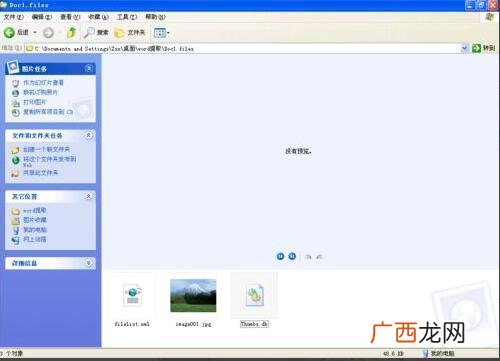500x361 pixels.
Task: Open the Back history dropdown arrow
Action: click(35, 33)
